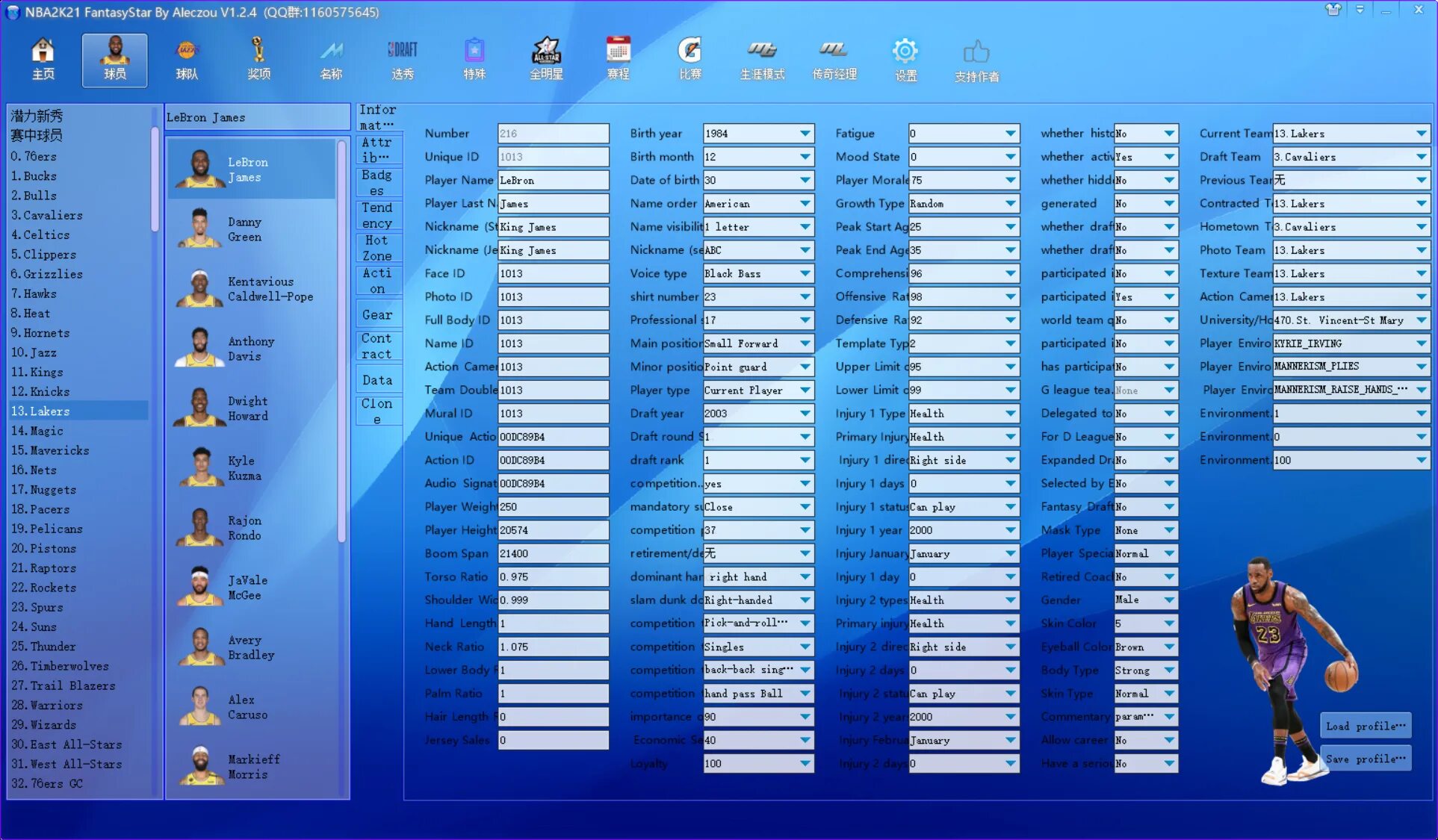The width and height of the screenshot is (1438, 840).
Task: Expand the Main position dropdown showing Small Forward
Action: (805, 343)
